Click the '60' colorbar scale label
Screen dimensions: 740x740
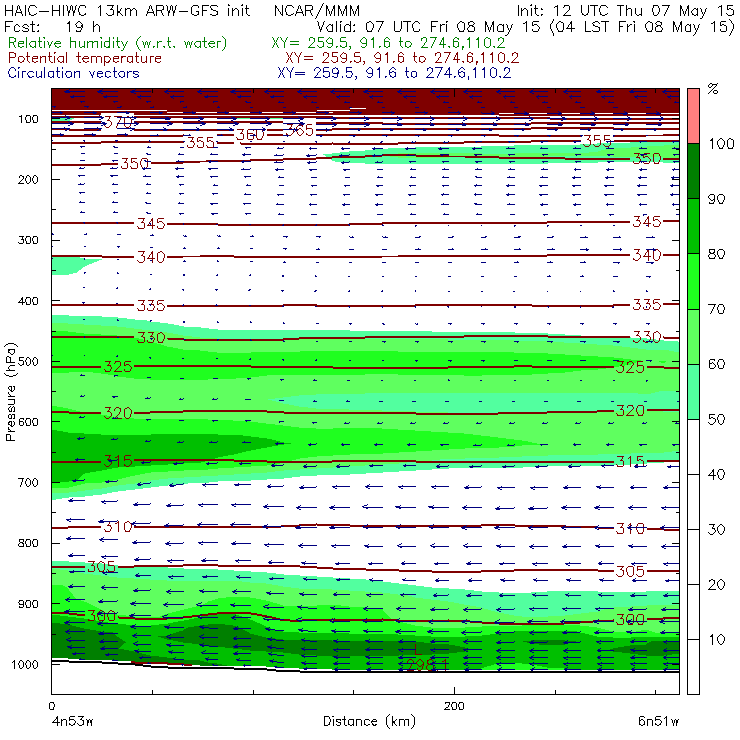tap(716, 364)
